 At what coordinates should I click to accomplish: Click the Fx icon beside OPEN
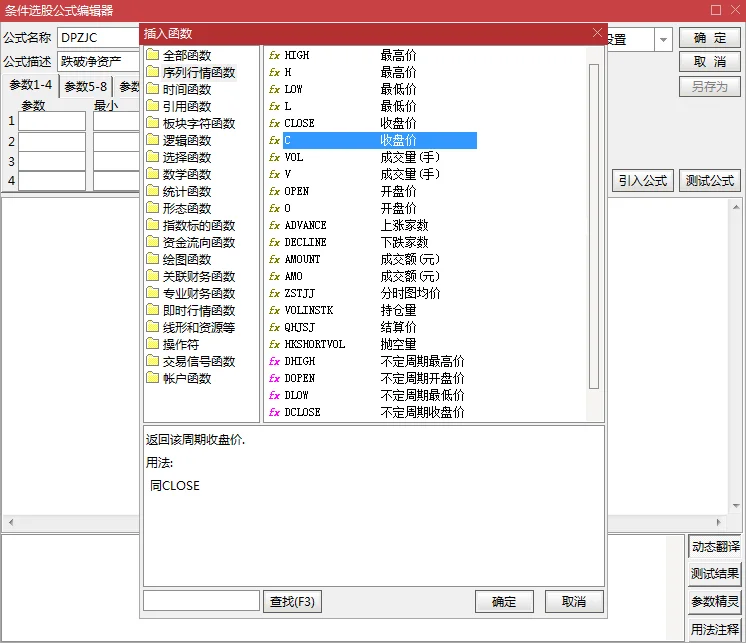point(274,191)
